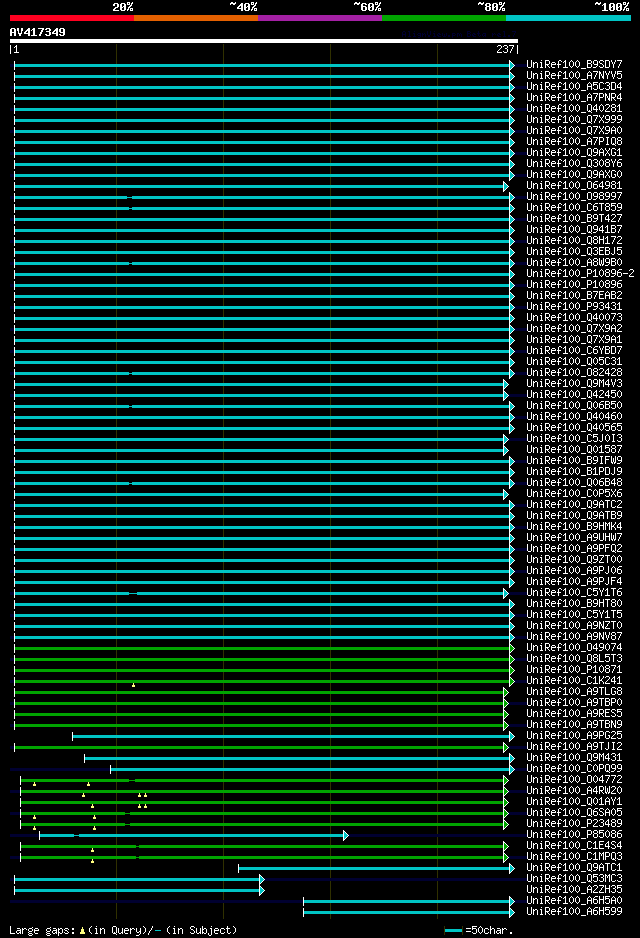This screenshot has width=640, height=938.
Task: Select hit UniRef100_B9SDY7
Action: pos(574,65)
